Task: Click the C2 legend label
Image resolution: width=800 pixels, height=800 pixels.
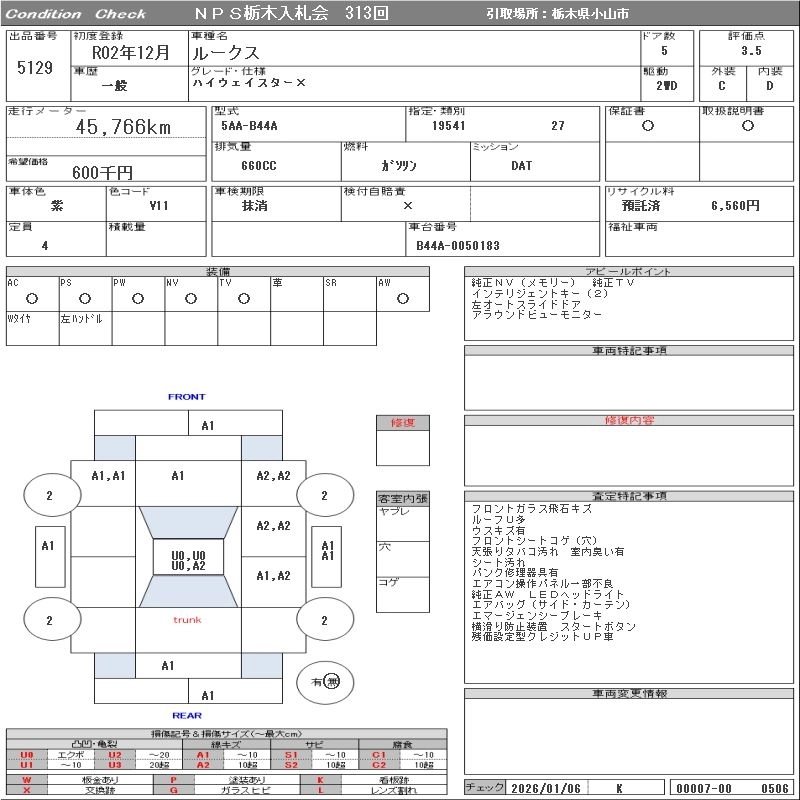Action: tap(379, 765)
